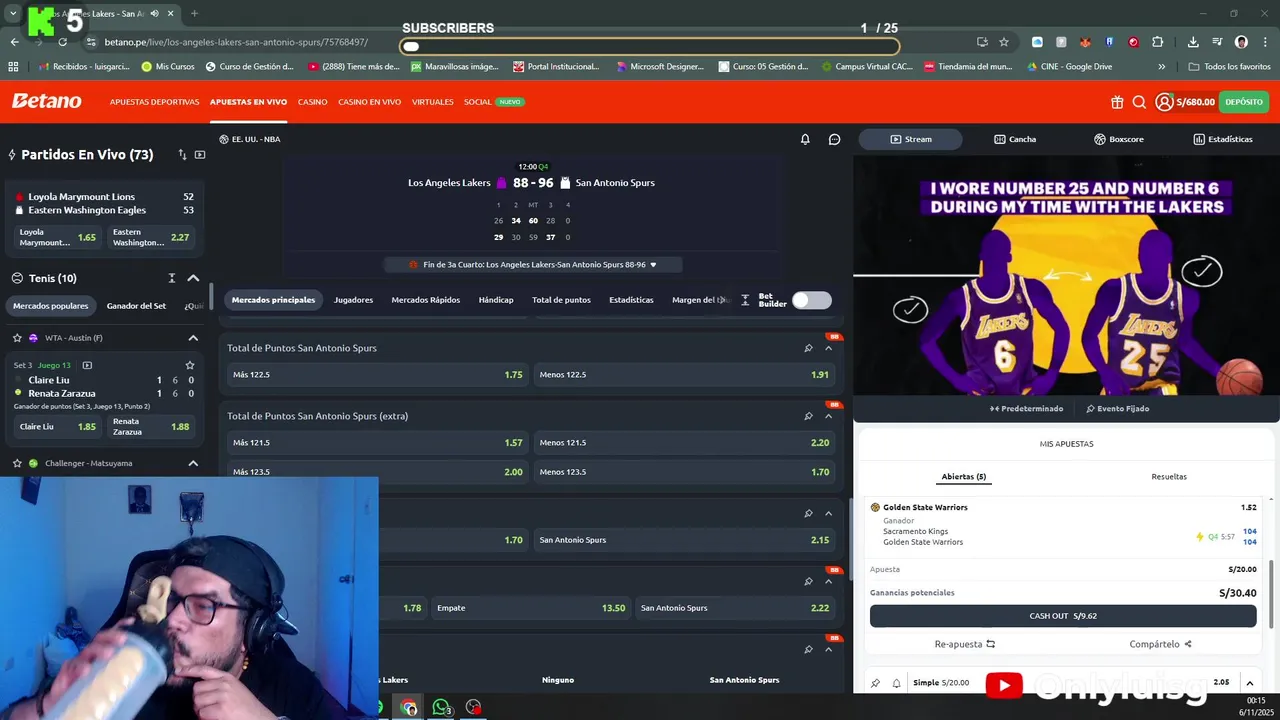Collapse the Tenis (10) section

click(x=193, y=278)
